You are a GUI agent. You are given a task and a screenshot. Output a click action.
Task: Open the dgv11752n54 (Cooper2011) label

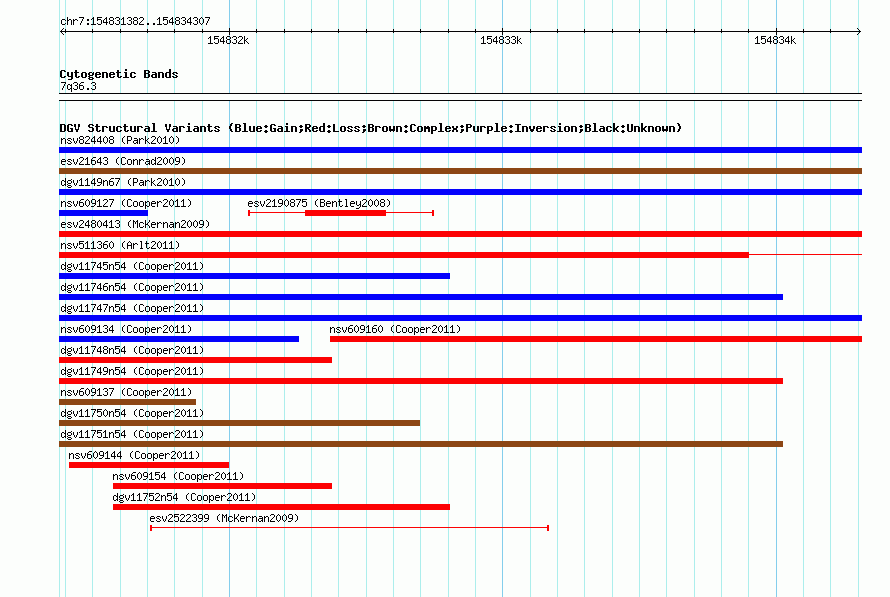click(184, 497)
